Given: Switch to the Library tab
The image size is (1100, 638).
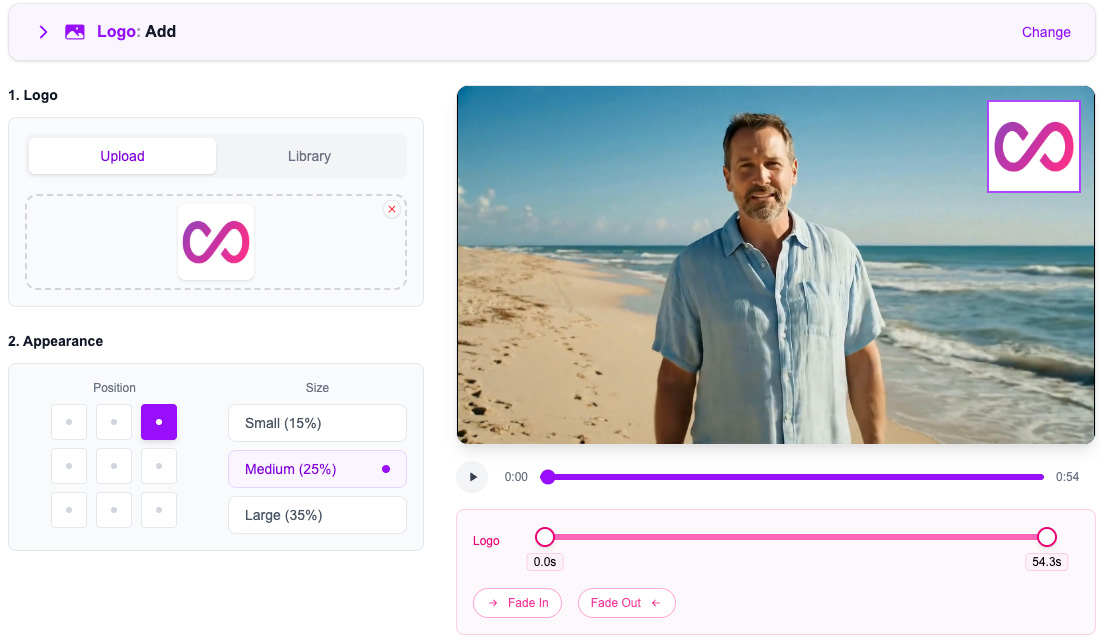Looking at the screenshot, I should click(x=309, y=156).
